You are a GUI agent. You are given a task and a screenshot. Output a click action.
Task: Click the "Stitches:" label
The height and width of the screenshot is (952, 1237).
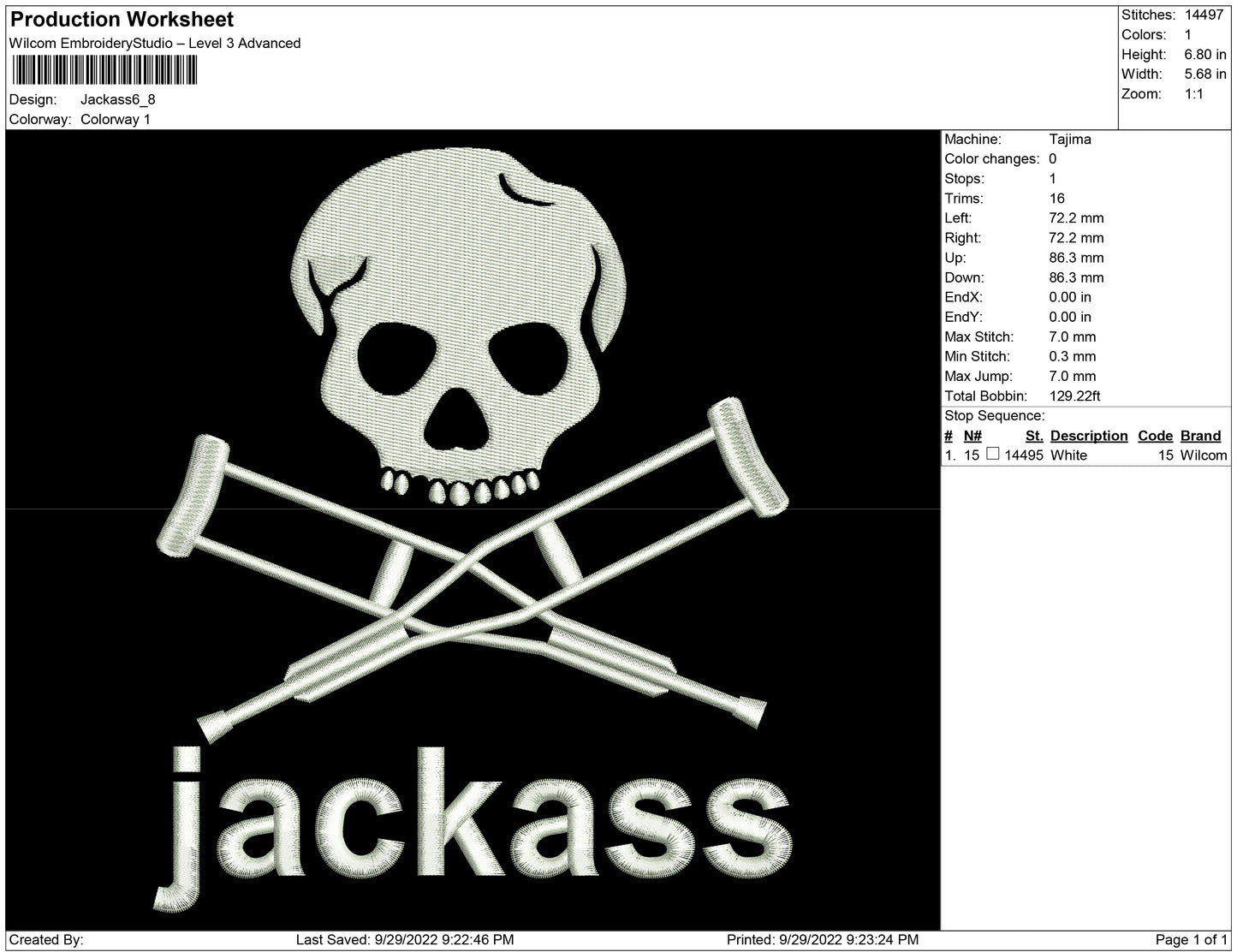(x=1148, y=15)
